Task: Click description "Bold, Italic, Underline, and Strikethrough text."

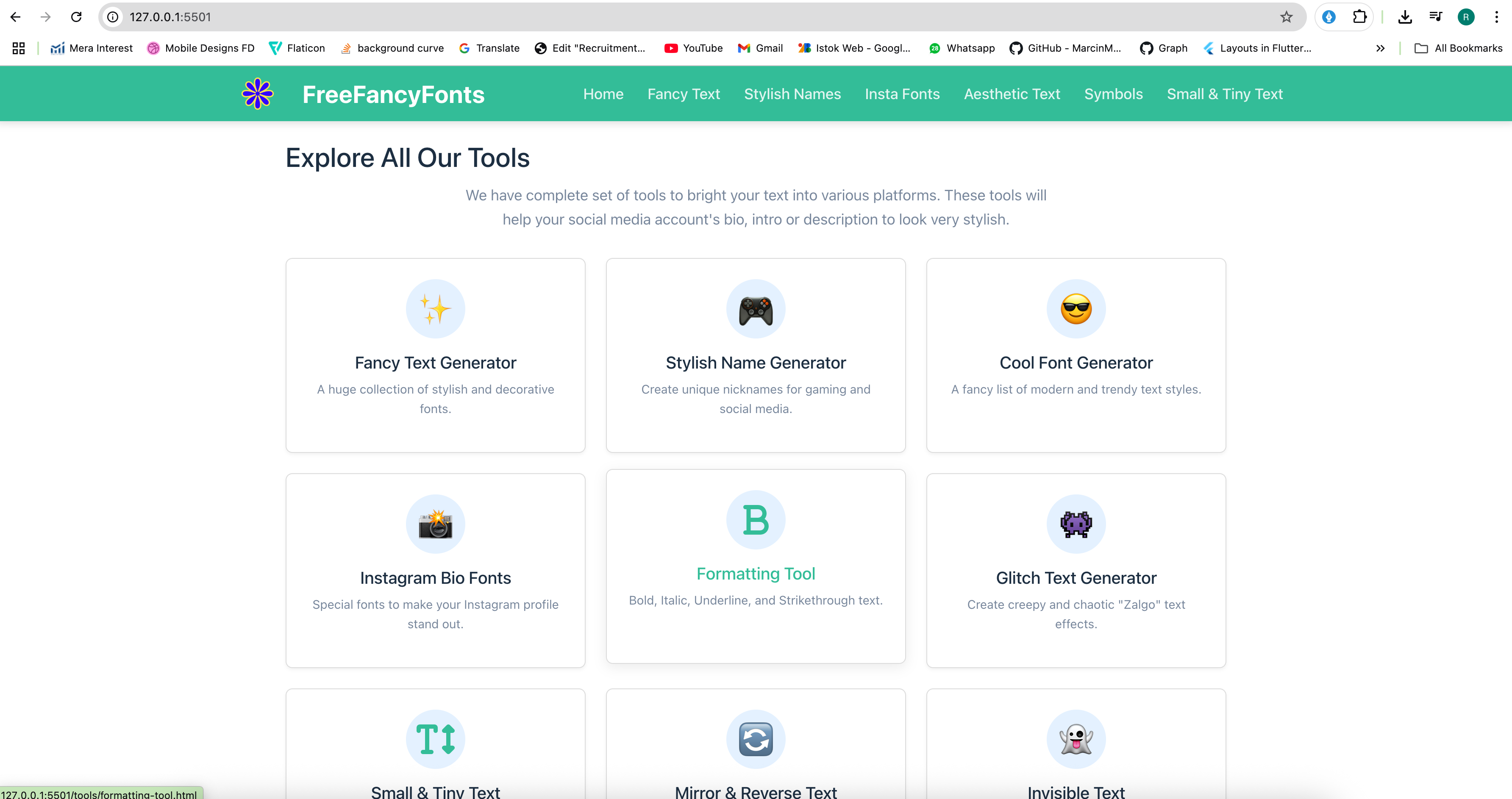Action: (x=756, y=600)
